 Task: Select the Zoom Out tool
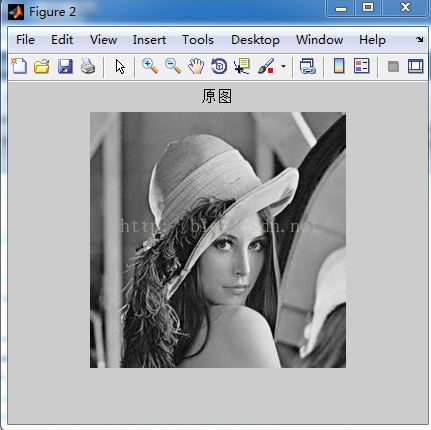point(173,66)
